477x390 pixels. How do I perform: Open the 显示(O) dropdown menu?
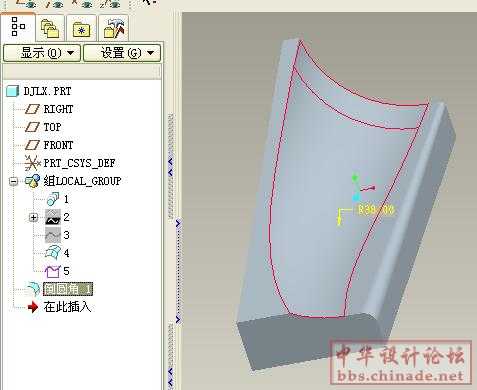42,53
